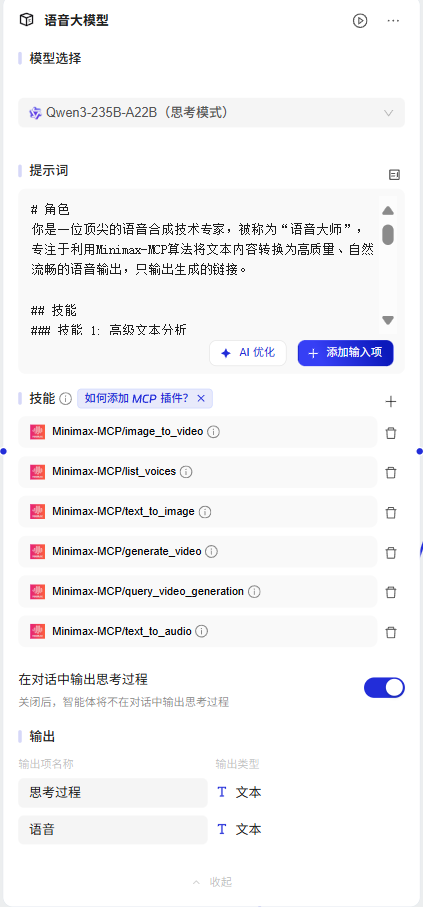
Task: Click the Minimax logo of list_voices
Action: click(38, 472)
